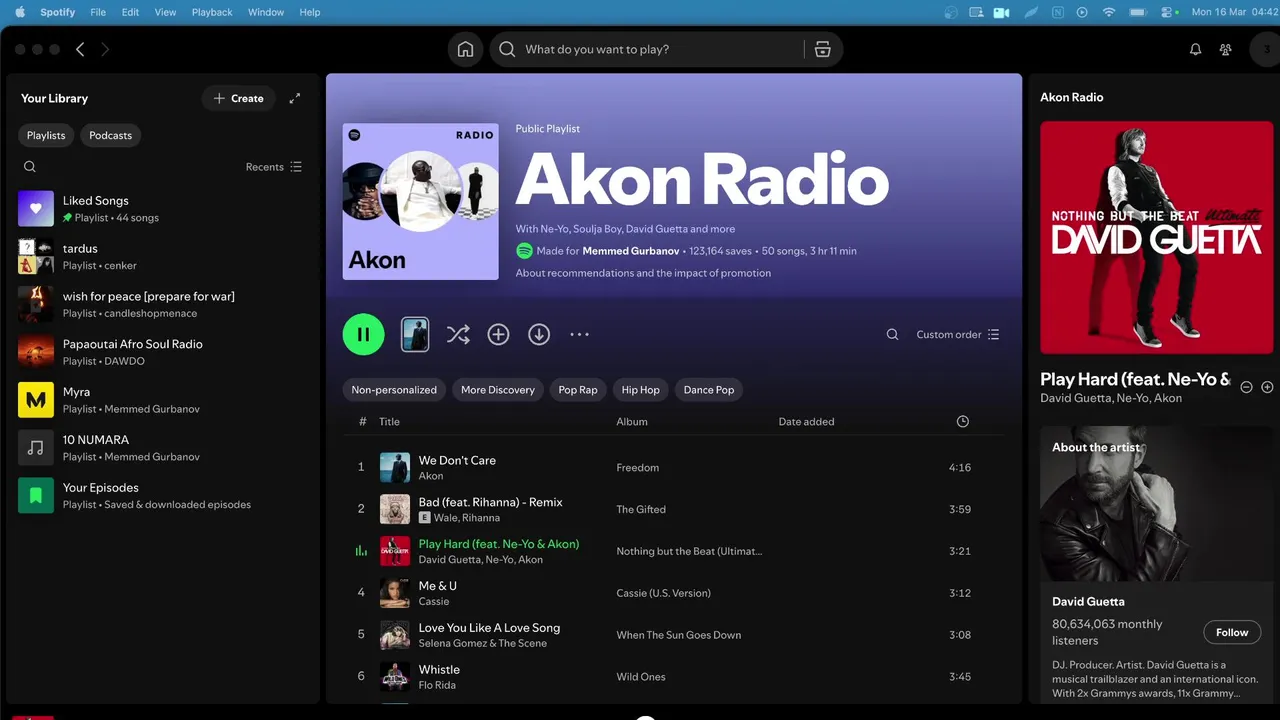Select the Playlists filter chip
The width and height of the screenshot is (1280, 720).
point(46,135)
